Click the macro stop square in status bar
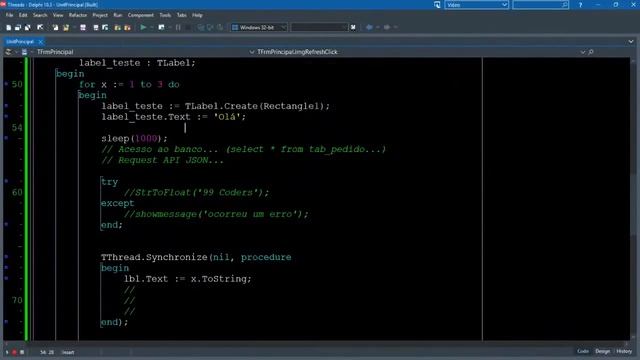The image size is (640, 360). coord(22,352)
